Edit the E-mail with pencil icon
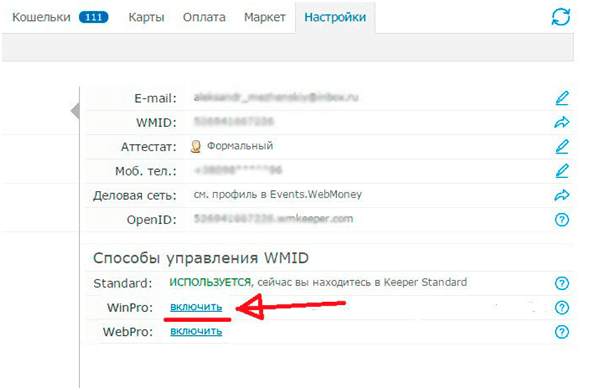Screen dimensions: 590x390 [x=562, y=98]
